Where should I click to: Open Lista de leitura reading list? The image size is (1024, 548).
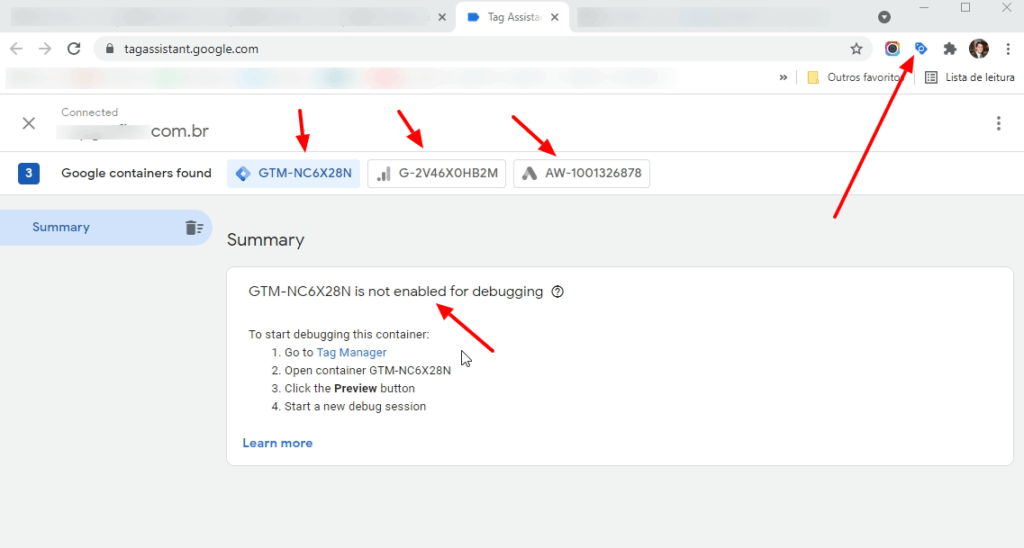[x=970, y=77]
